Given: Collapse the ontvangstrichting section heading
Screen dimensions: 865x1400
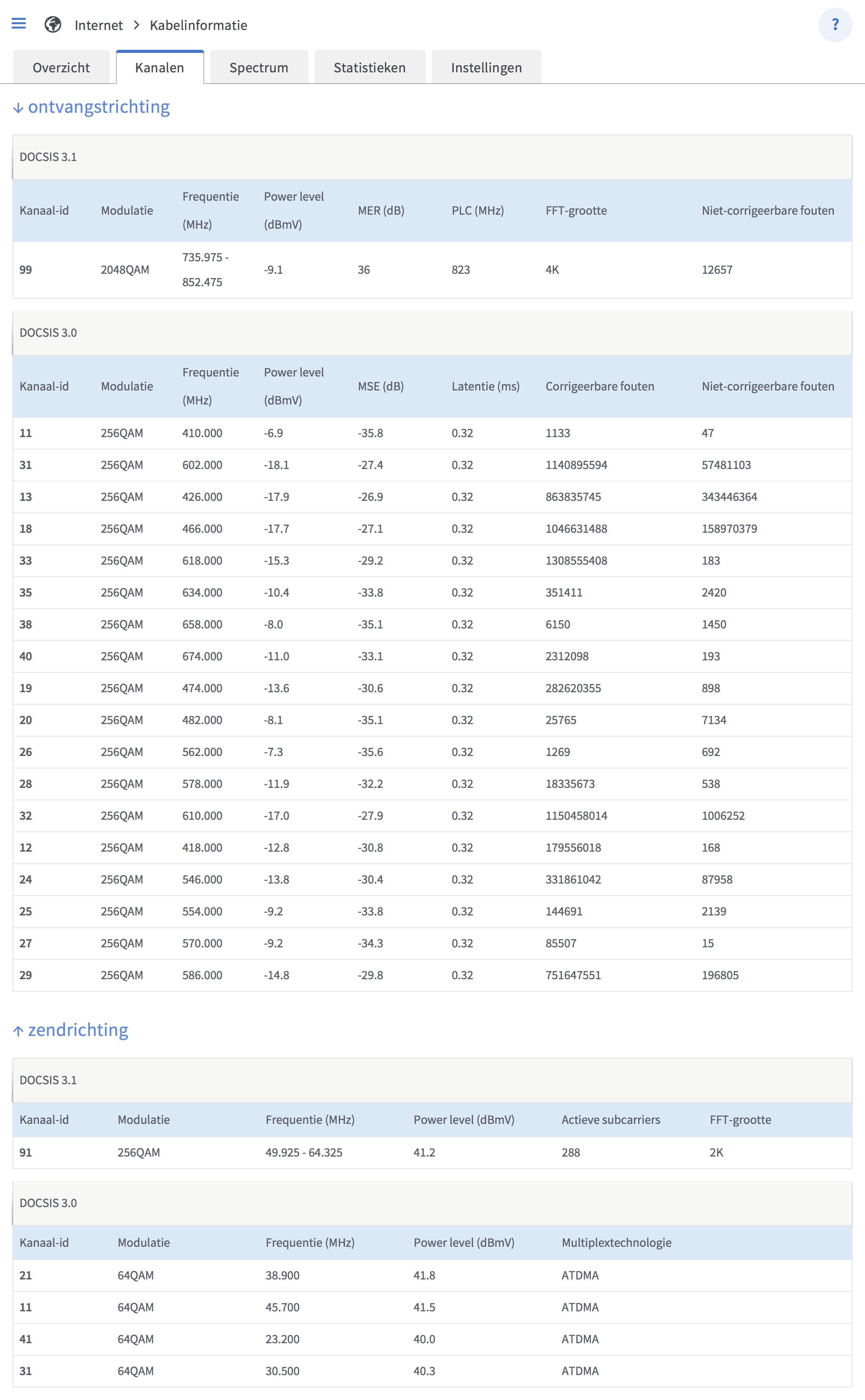Looking at the screenshot, I should pyautogui.click(x=99, y=107).
